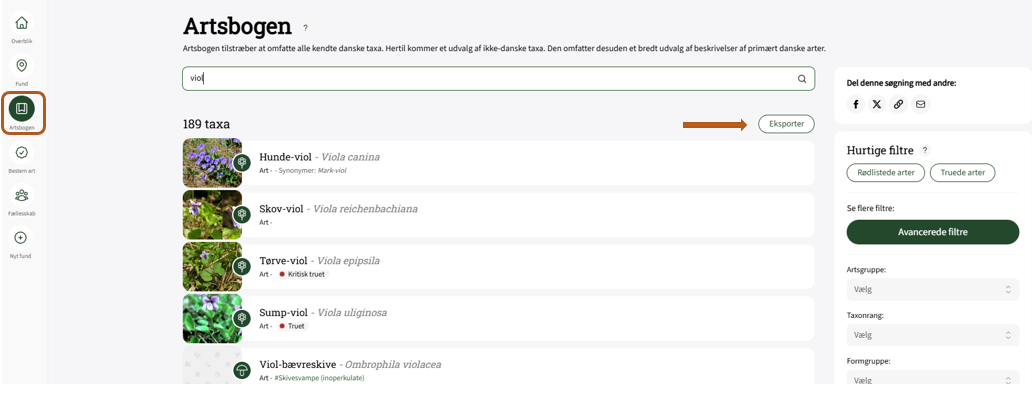Share search on Facebook
The width and height of the screenshot is (1032, 415).
[x=856, y=104]
